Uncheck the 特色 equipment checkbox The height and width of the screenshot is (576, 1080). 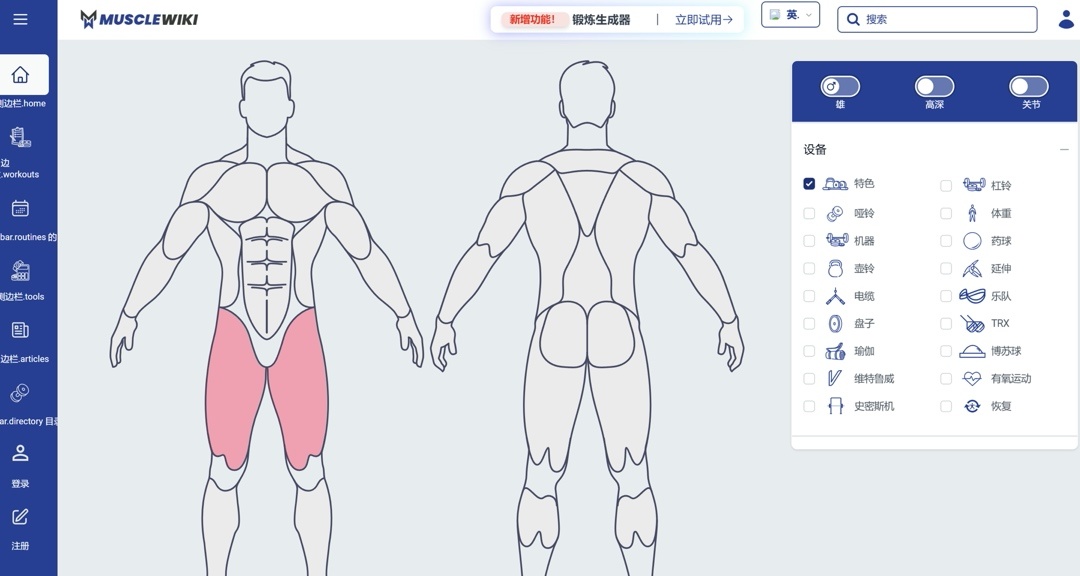(809, 184)
